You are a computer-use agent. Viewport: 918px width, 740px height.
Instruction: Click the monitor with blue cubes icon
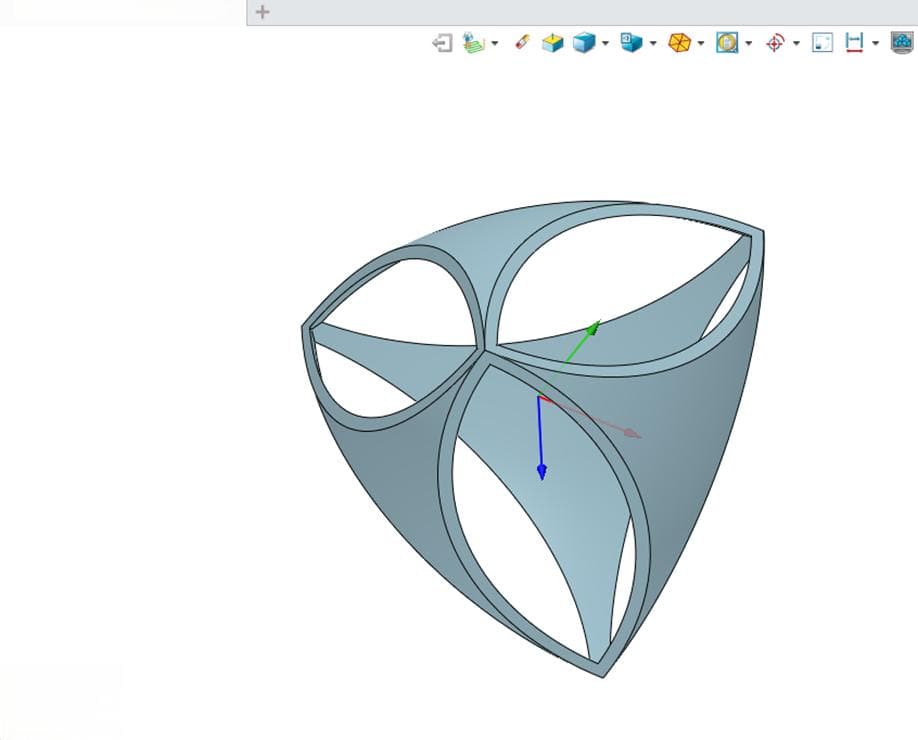tap(902, 43)
